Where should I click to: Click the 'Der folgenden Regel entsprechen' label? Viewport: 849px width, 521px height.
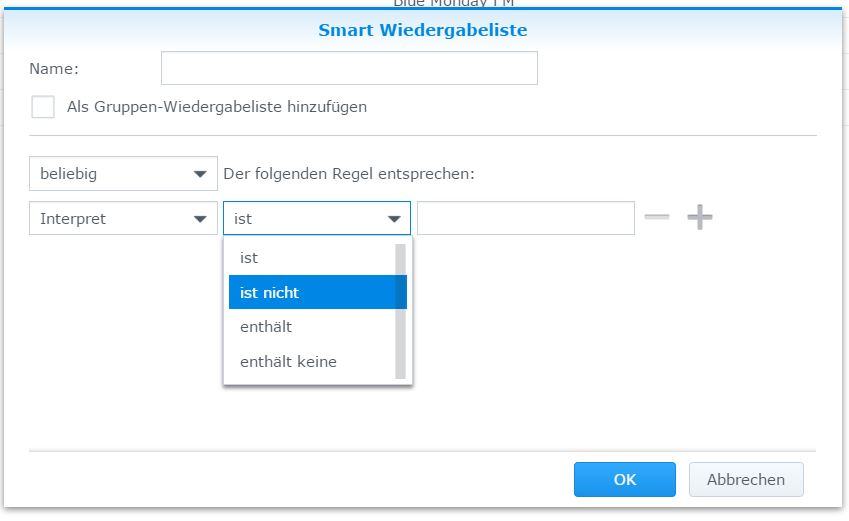[349, 174]
